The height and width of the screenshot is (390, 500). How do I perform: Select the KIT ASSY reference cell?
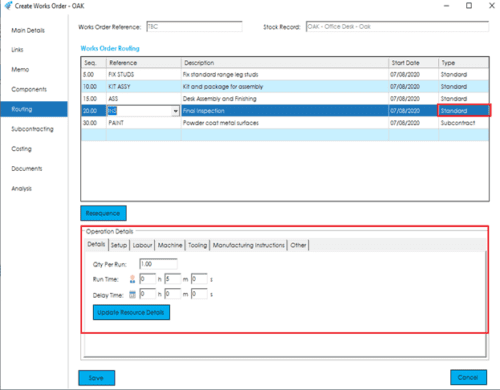click(x=144, y=87)
